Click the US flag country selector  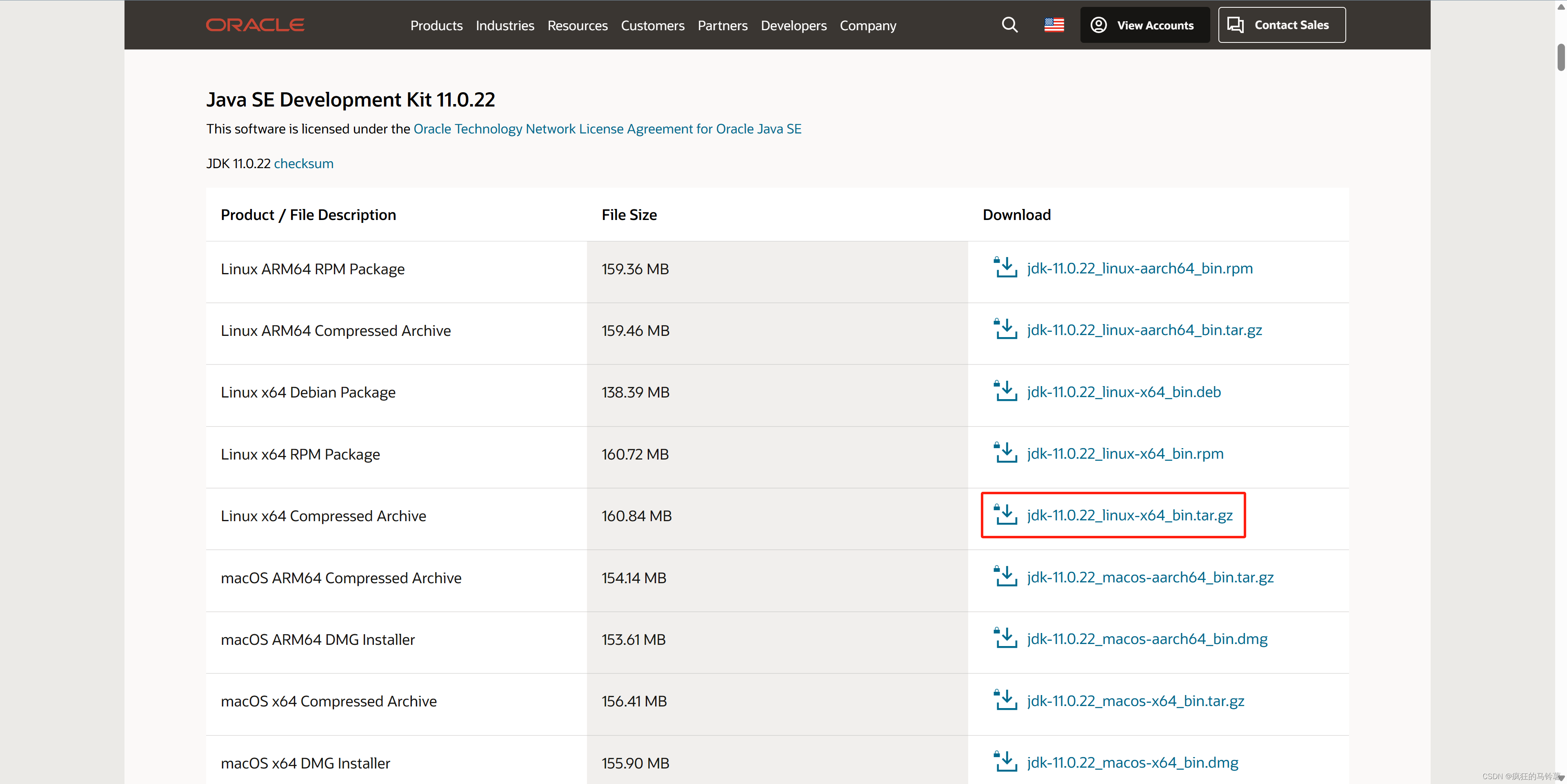(x=1054, y=25)
